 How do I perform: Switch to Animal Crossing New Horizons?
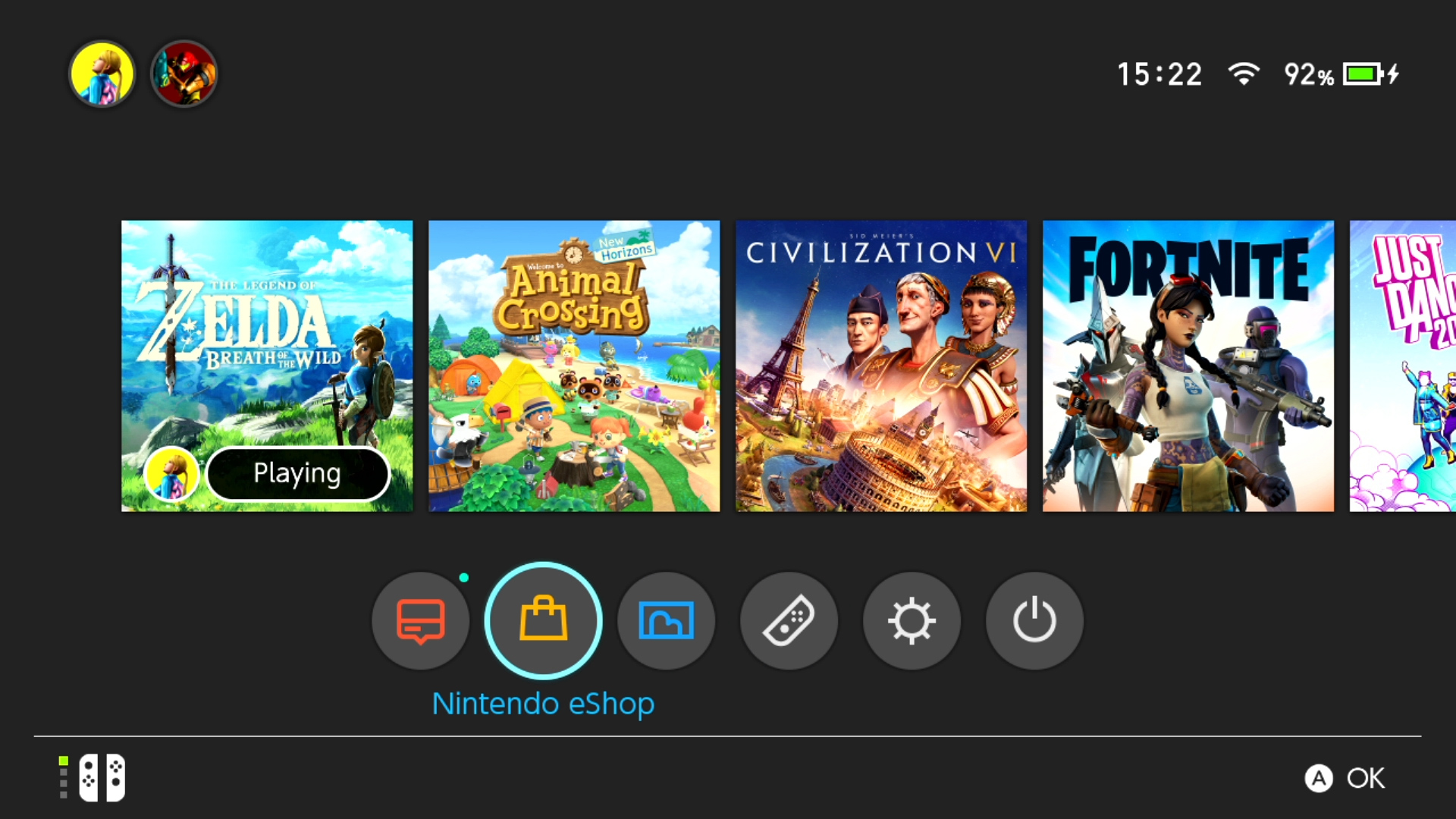click(x=574, y=365)
